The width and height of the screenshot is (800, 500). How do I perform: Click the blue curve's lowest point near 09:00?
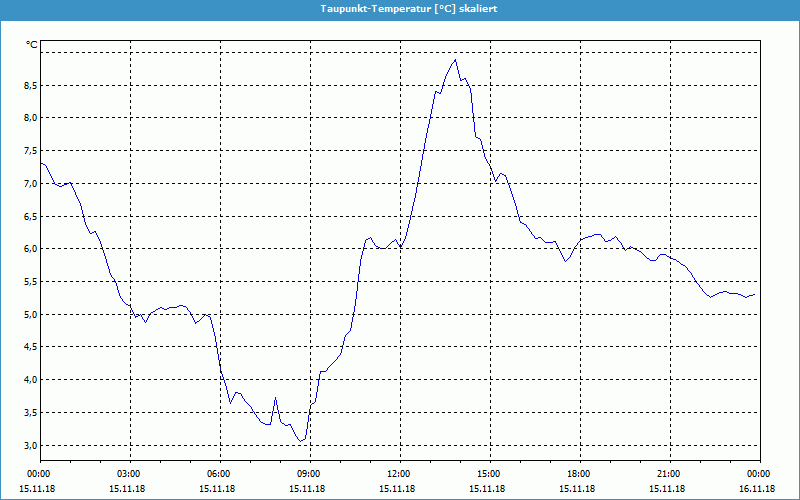[300, 441]
